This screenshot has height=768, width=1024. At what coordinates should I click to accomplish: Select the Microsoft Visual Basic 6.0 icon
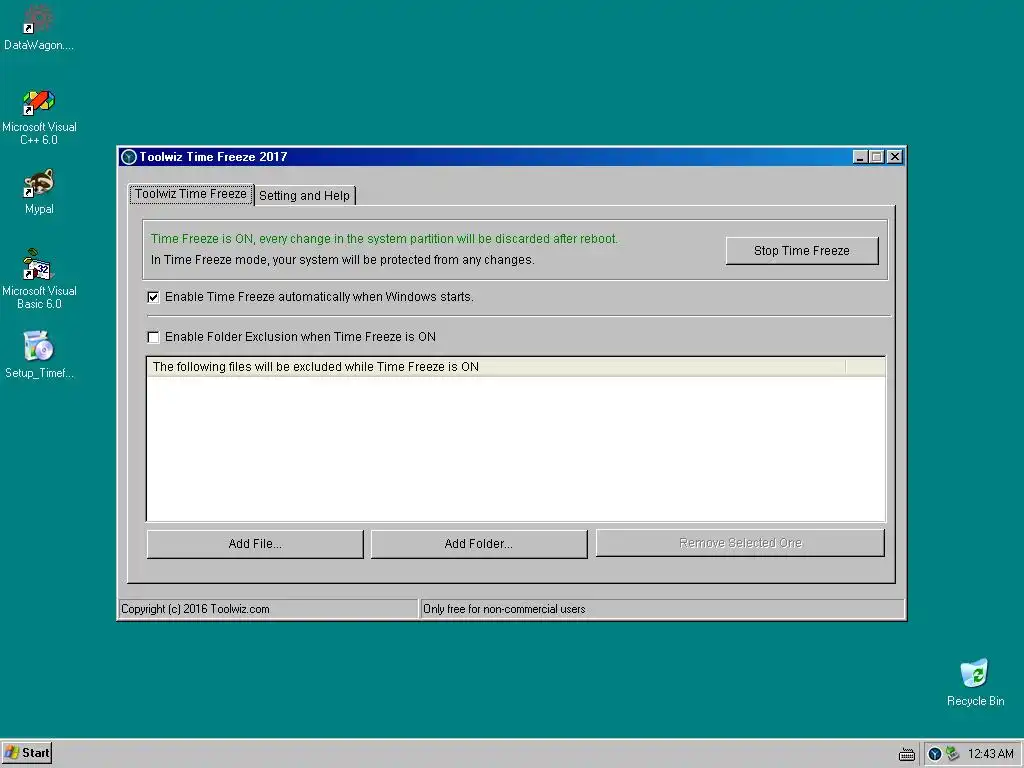[x=39, y=278]
